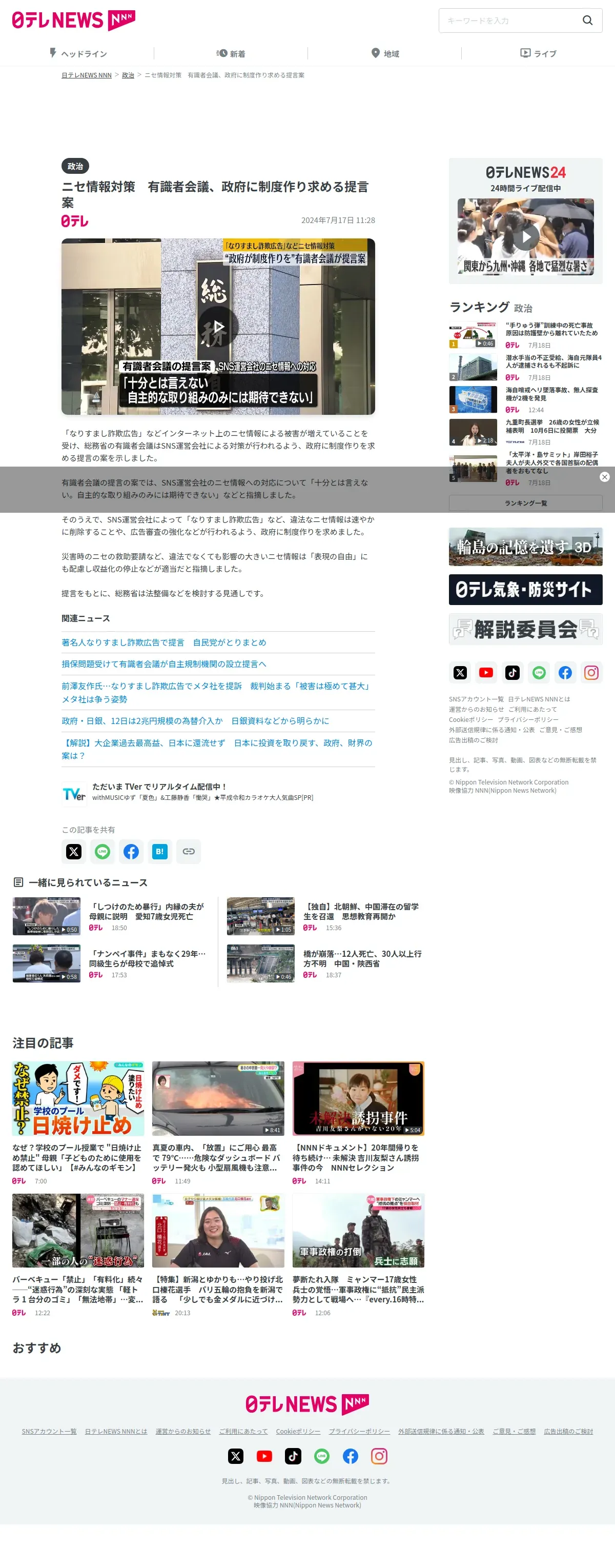The width and height of the screenshot is (615, 1568).
Task: Open related link 政府・日銀 為替介入
Action: pyautogui.click(x=195, y=721)
